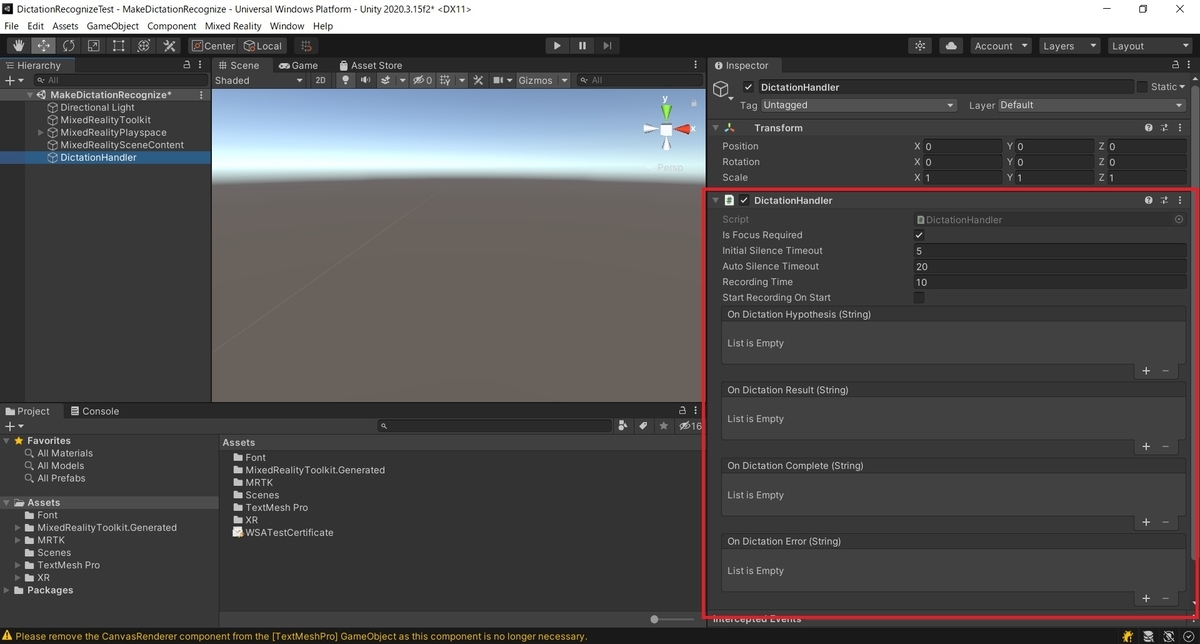This screenshot has height=644, width=1200.
Task: Open custom editor tools wrench icon
Action: pyautogui.click(x=169, y=46)
